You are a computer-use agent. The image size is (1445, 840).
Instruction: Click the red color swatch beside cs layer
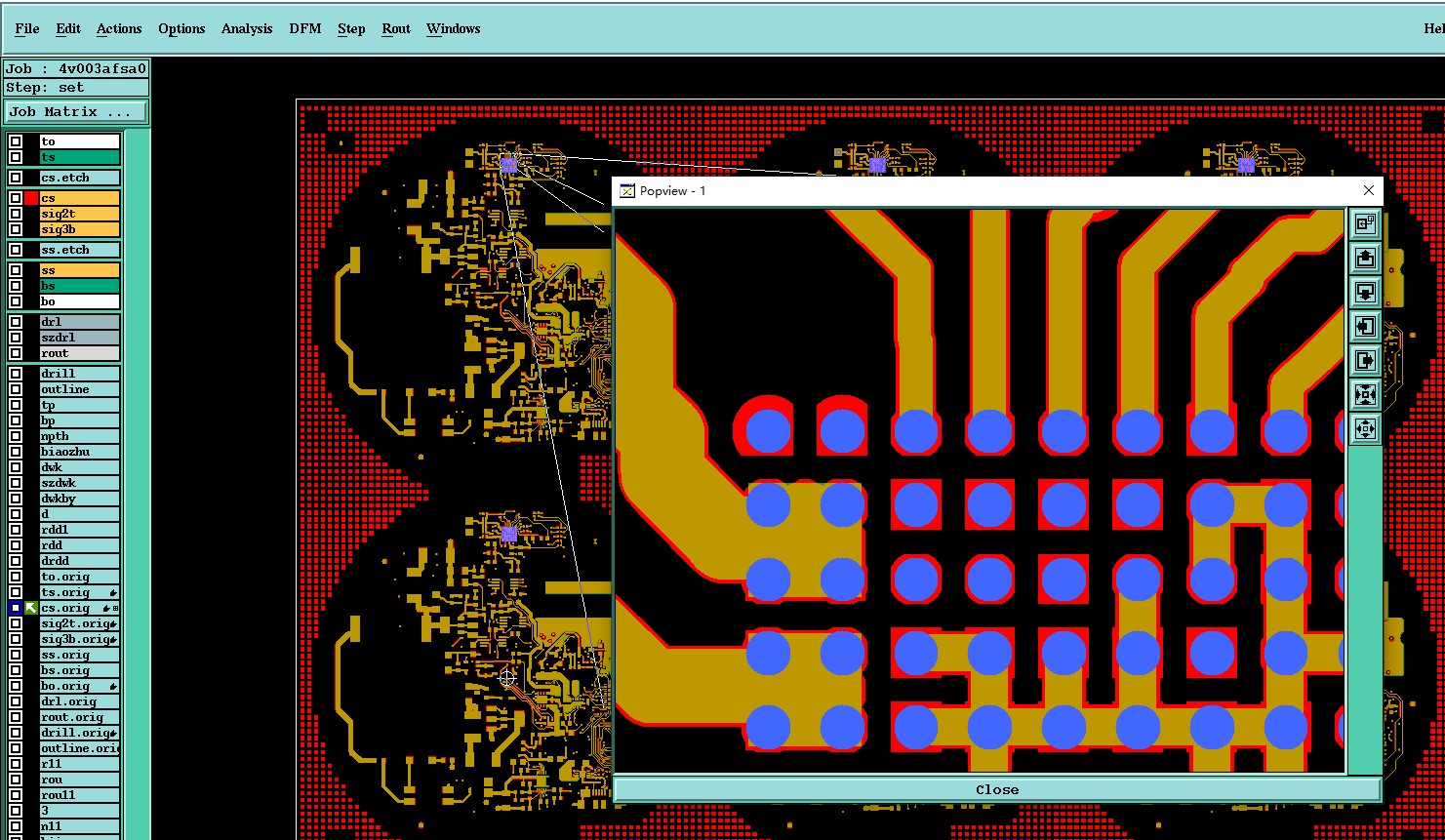pos(31,198)
